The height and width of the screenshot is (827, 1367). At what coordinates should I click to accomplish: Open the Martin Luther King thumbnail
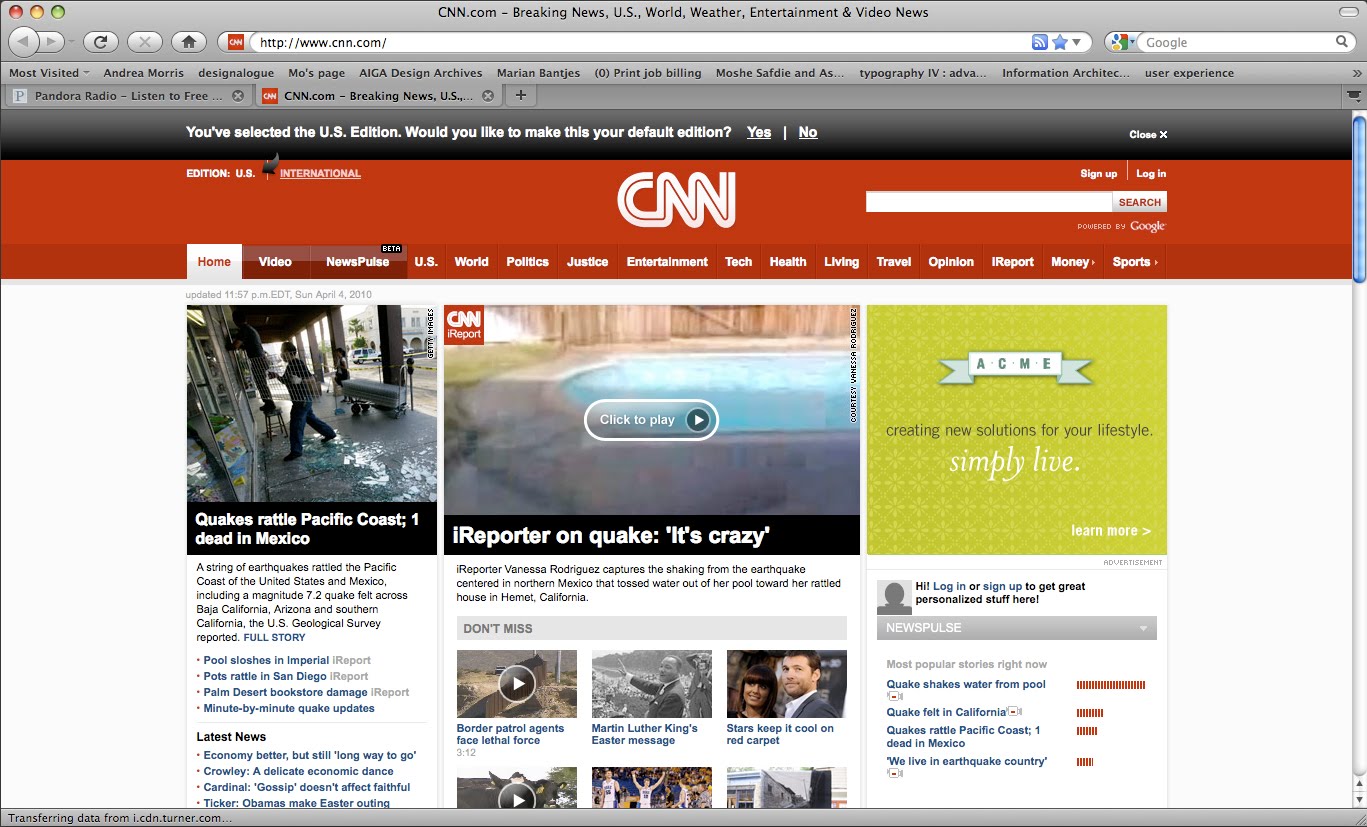[652, 684]
